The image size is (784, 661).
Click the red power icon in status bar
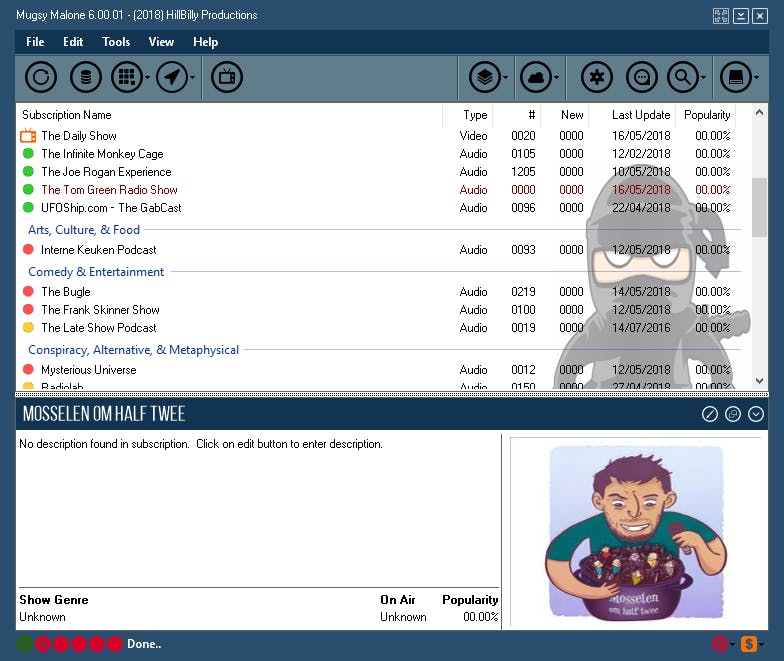[719, 644]
